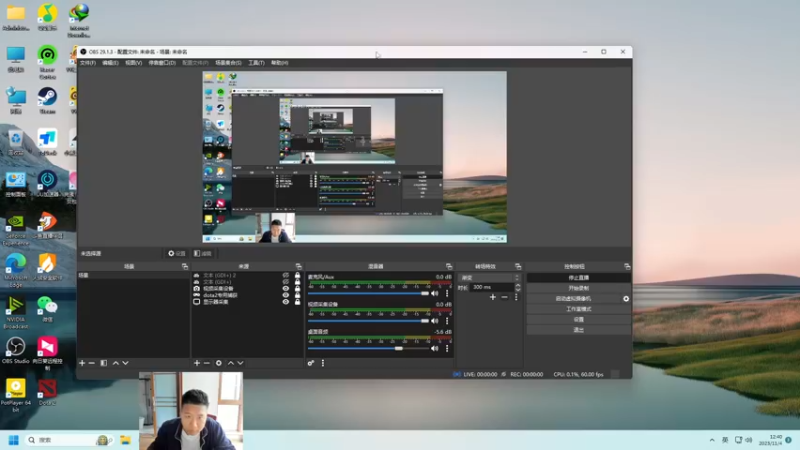Open Audio Mixer panel three-dot menu
The height and width of the screenshot is (450, 800).
(x=323, y=363)
